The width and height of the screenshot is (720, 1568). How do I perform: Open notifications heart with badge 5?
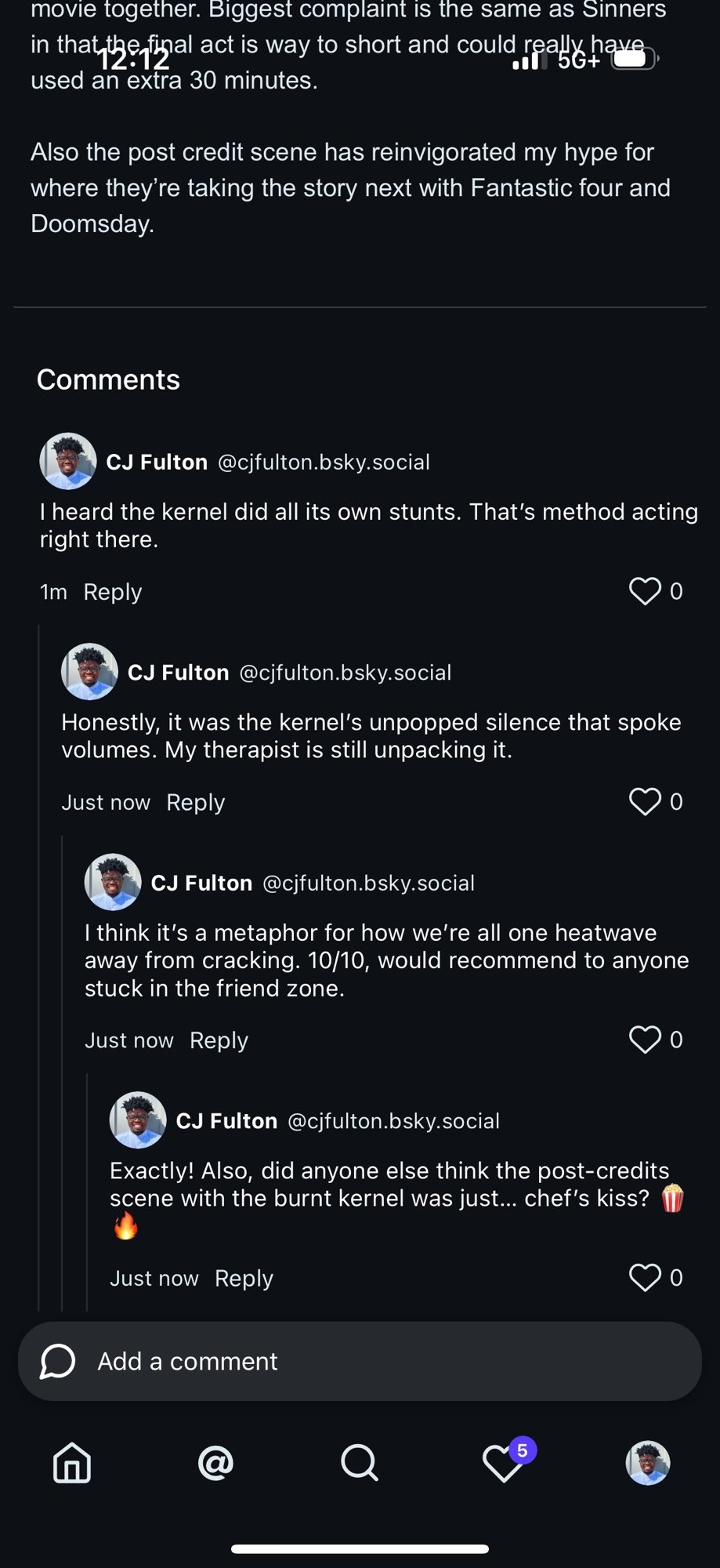click(x=504, y=1463)
